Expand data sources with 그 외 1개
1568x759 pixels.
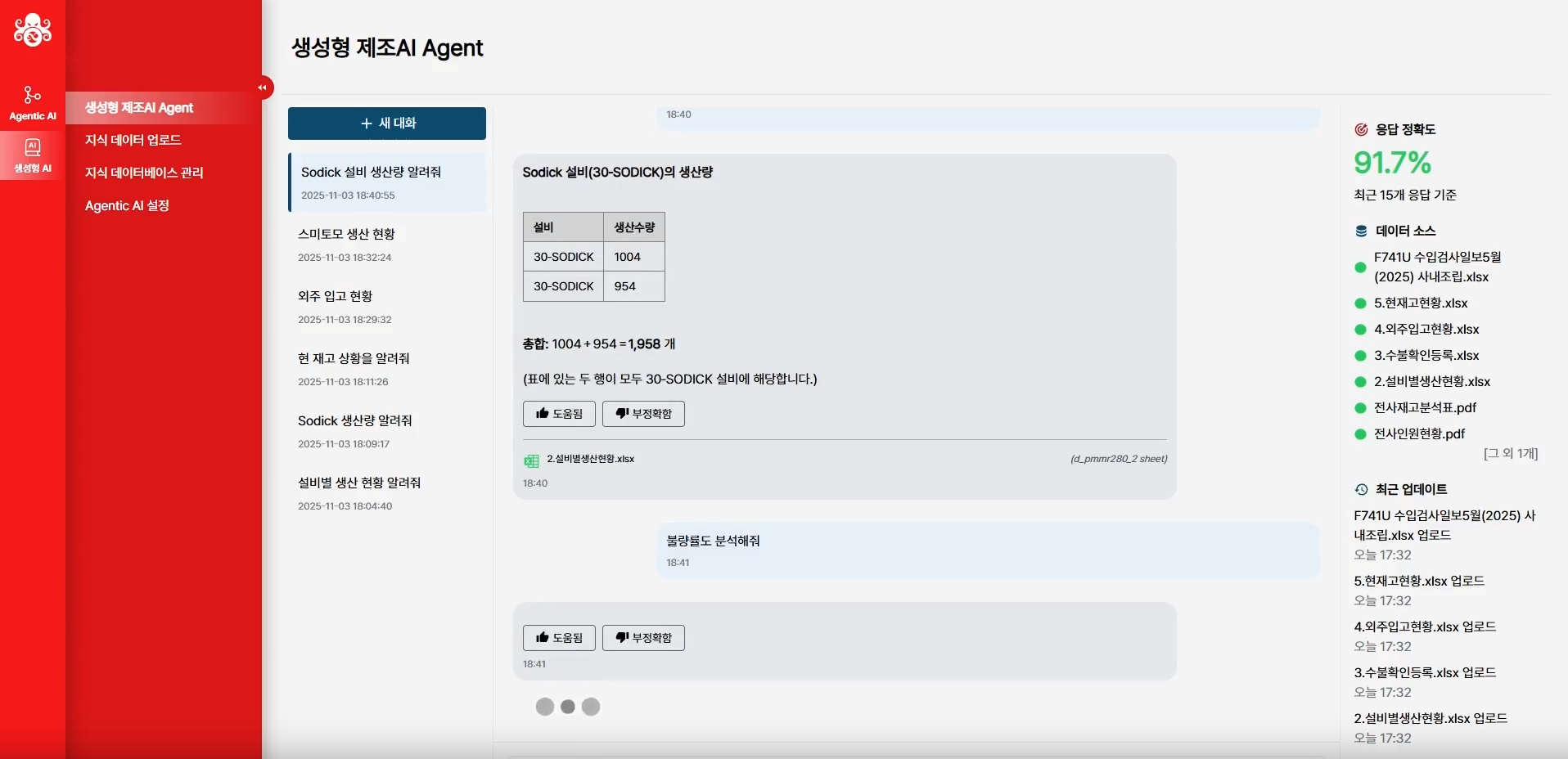click(x=1511, y=453)
